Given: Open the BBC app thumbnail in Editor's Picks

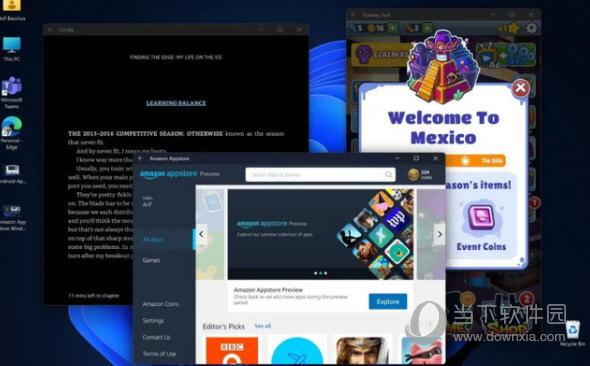Looking at the screenshot, I should 232,351.
